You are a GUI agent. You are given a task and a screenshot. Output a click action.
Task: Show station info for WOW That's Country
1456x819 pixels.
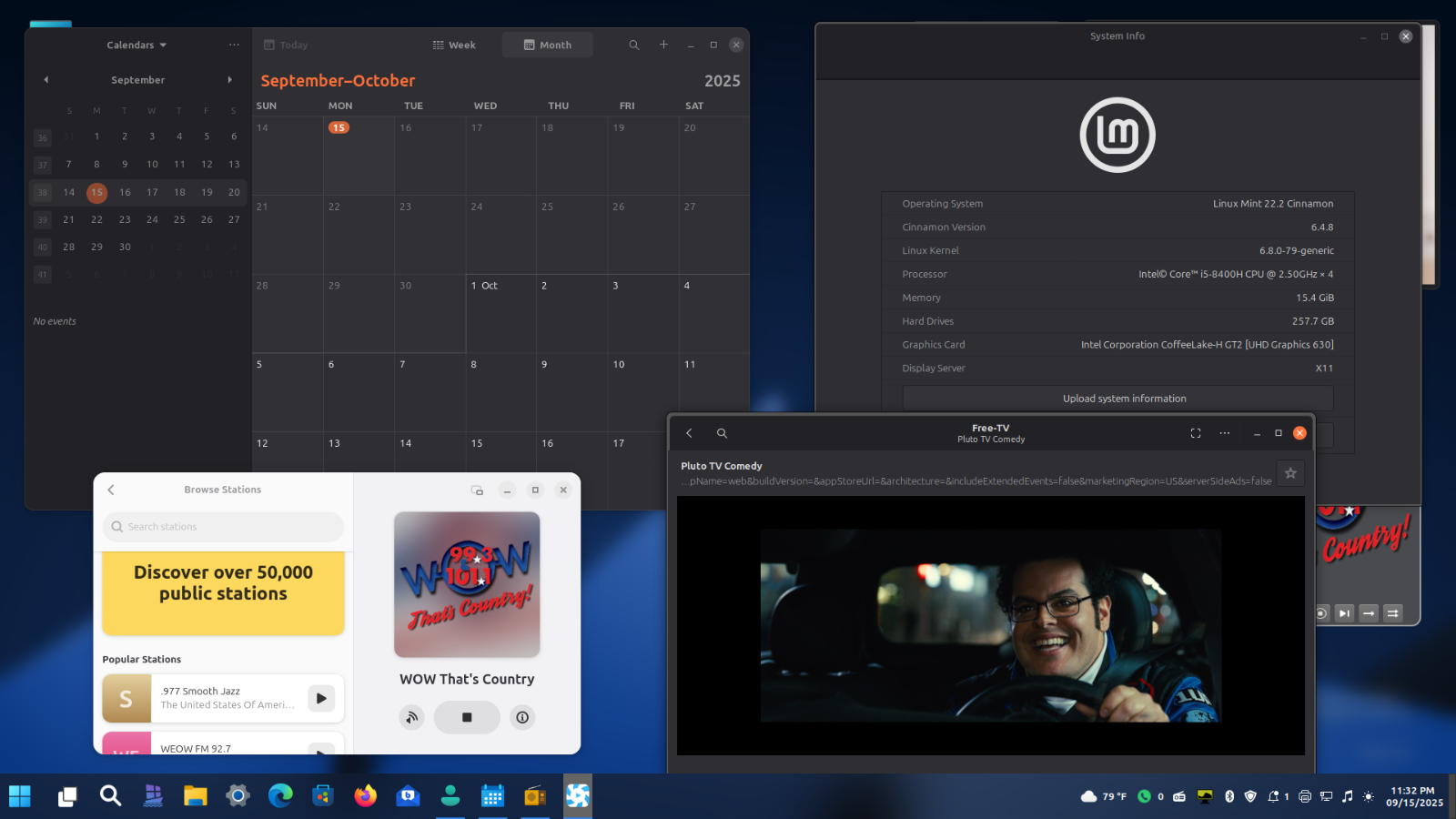[x=522, y=717]
